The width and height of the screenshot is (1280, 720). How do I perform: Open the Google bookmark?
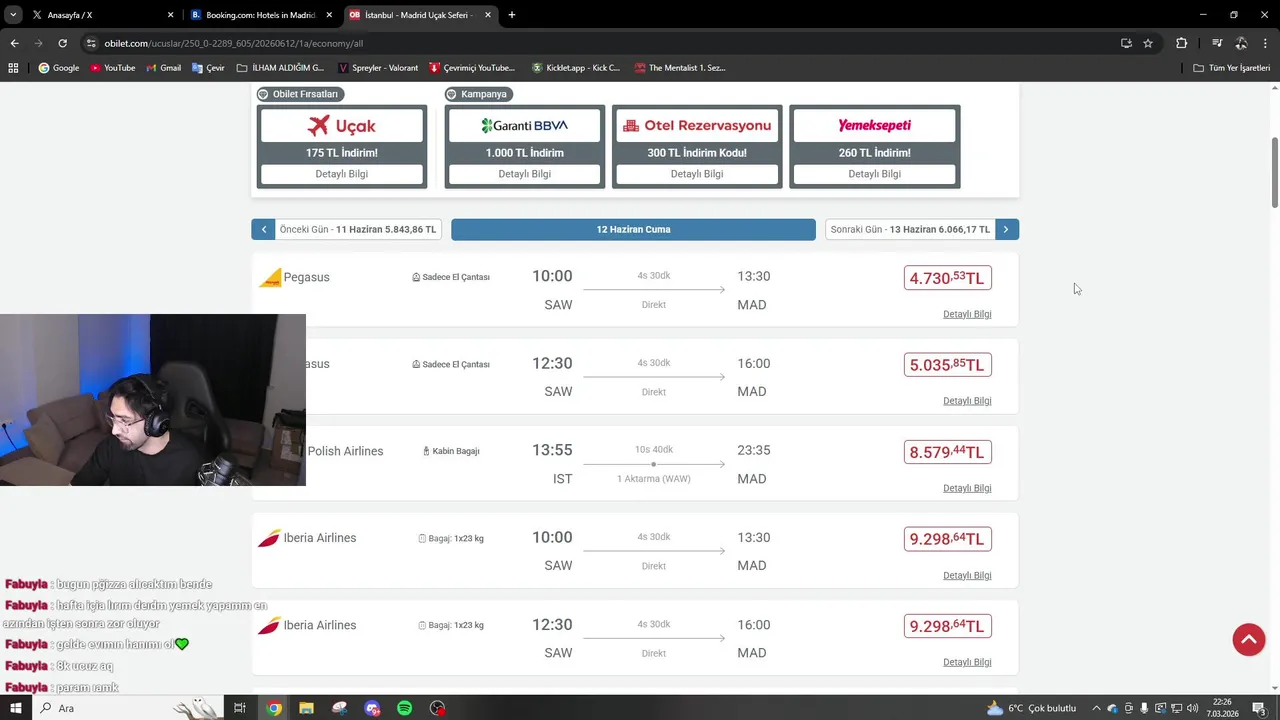click(59, 68)
